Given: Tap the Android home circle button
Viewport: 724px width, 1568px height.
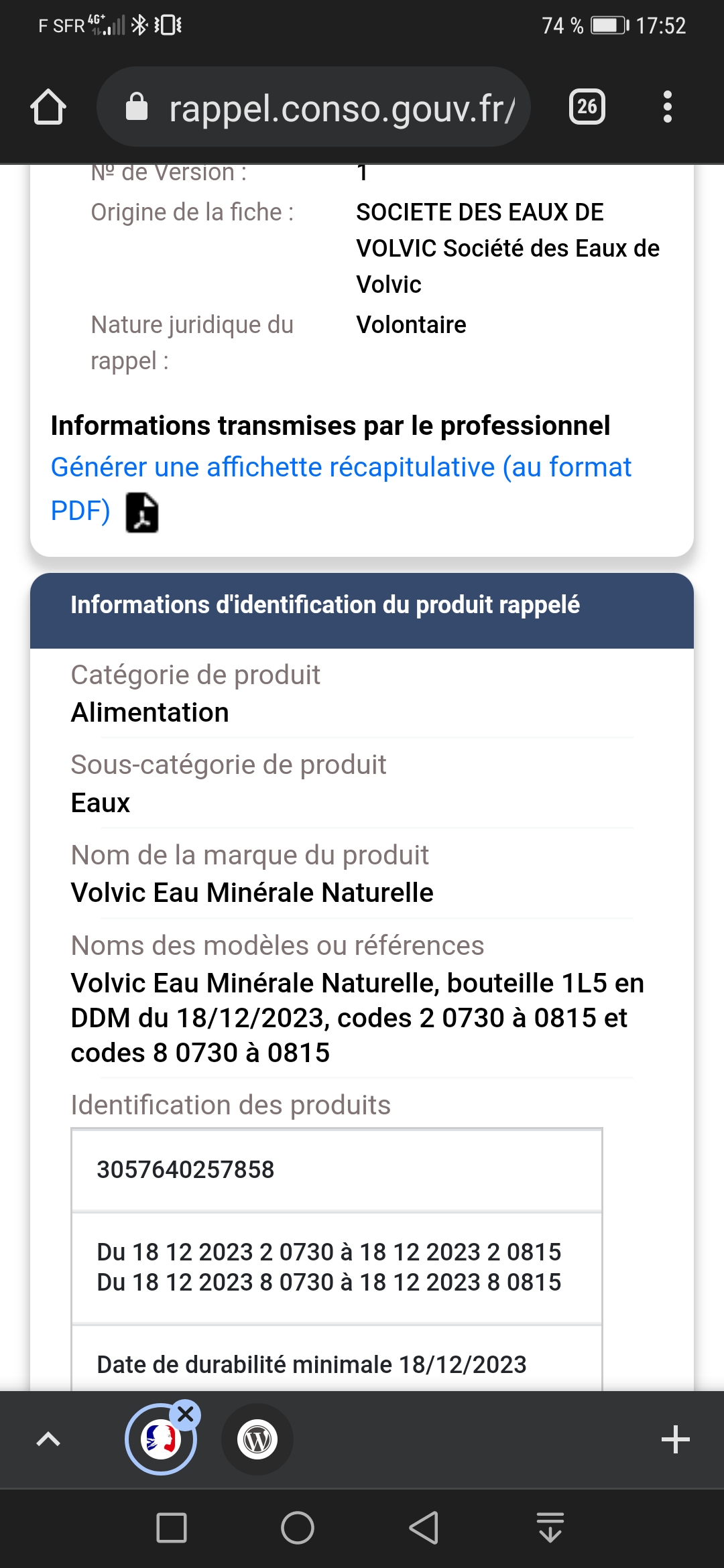Looking at the screenshot, I should point(298,1528).
